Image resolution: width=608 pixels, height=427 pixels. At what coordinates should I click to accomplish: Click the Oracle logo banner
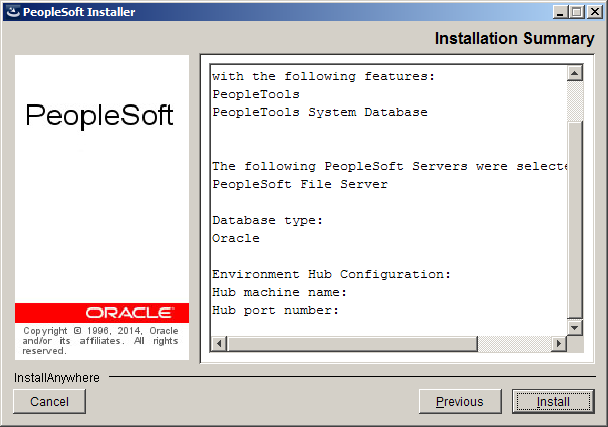click(x=102, y=313)
